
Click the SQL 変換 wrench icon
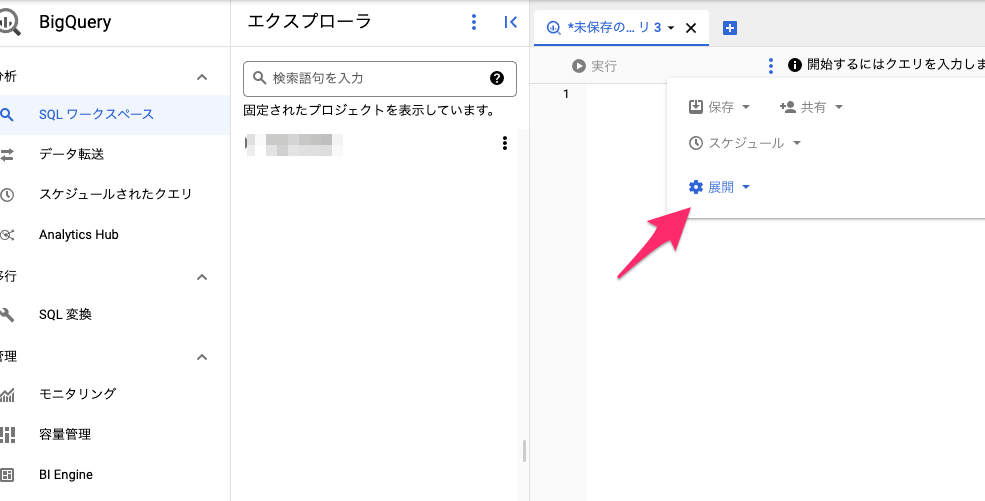[6, 315]
